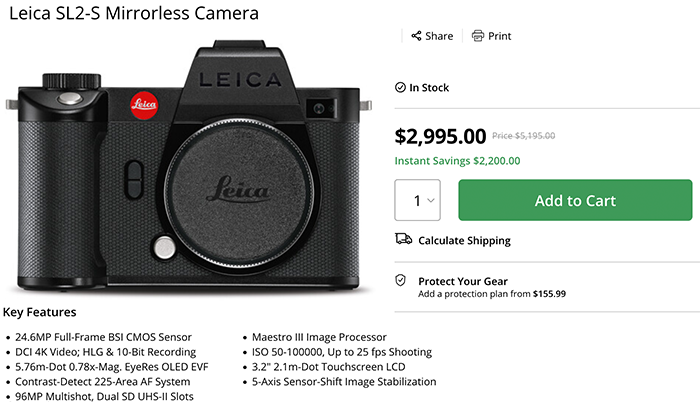Click the protection plan shield icon
The image size is (700, 402).
401,281
